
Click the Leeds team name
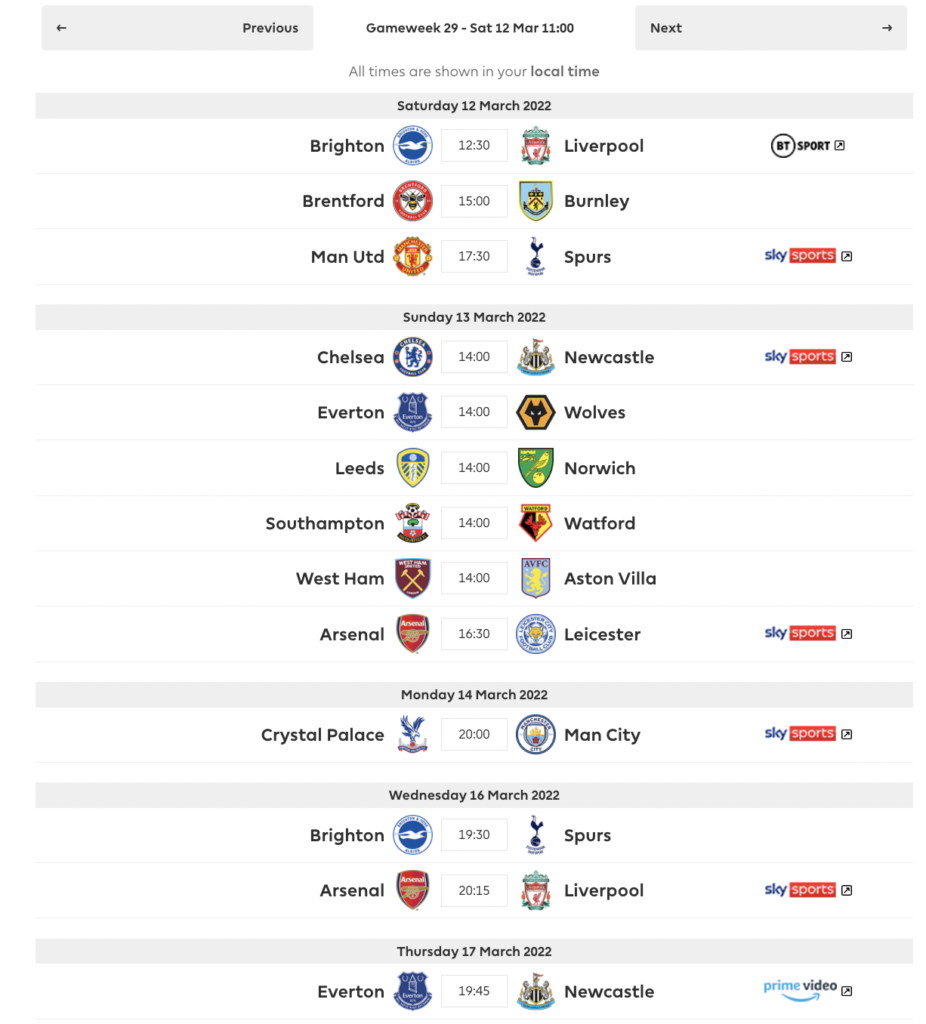pos(360,468)
